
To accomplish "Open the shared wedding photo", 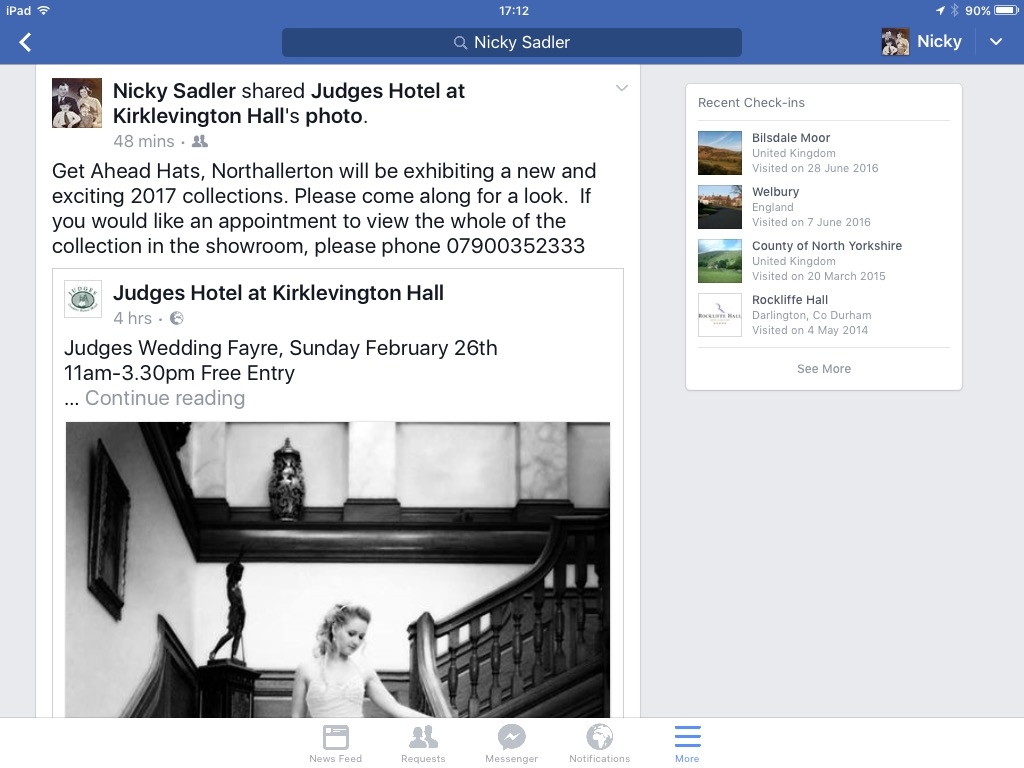I will pyautogui.click(x=338, y=569).
